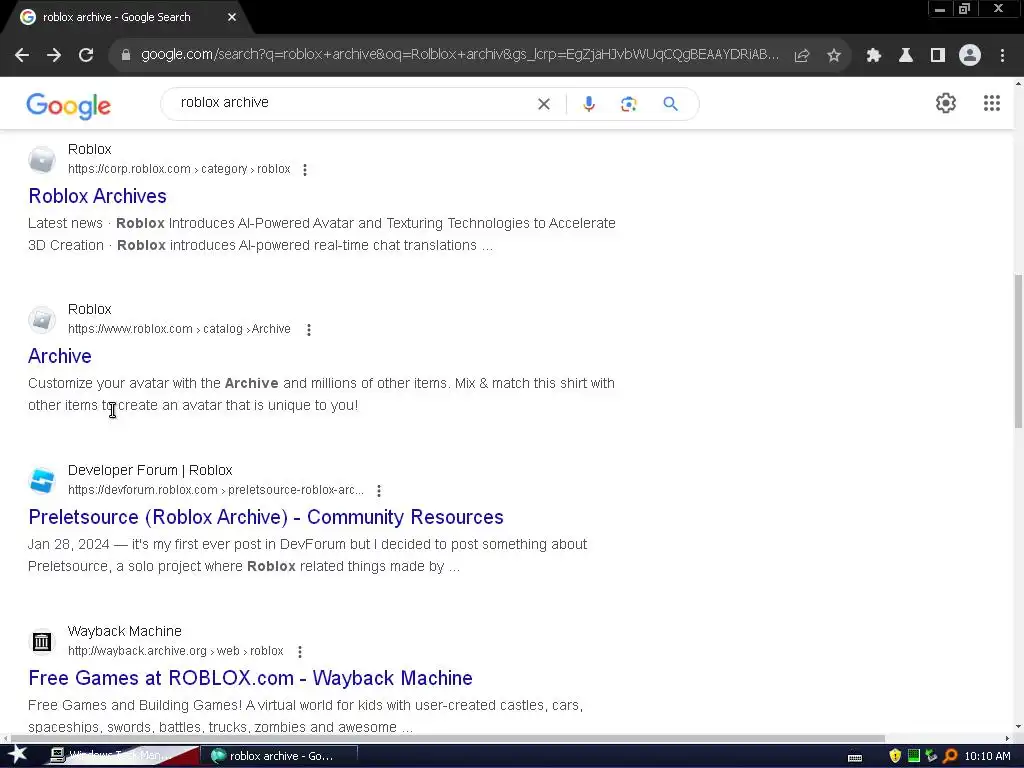The width and height of the screenshot is (1024, 768).
Task: Click the yellow shield tray icon
Action: [x=895, y=756]
